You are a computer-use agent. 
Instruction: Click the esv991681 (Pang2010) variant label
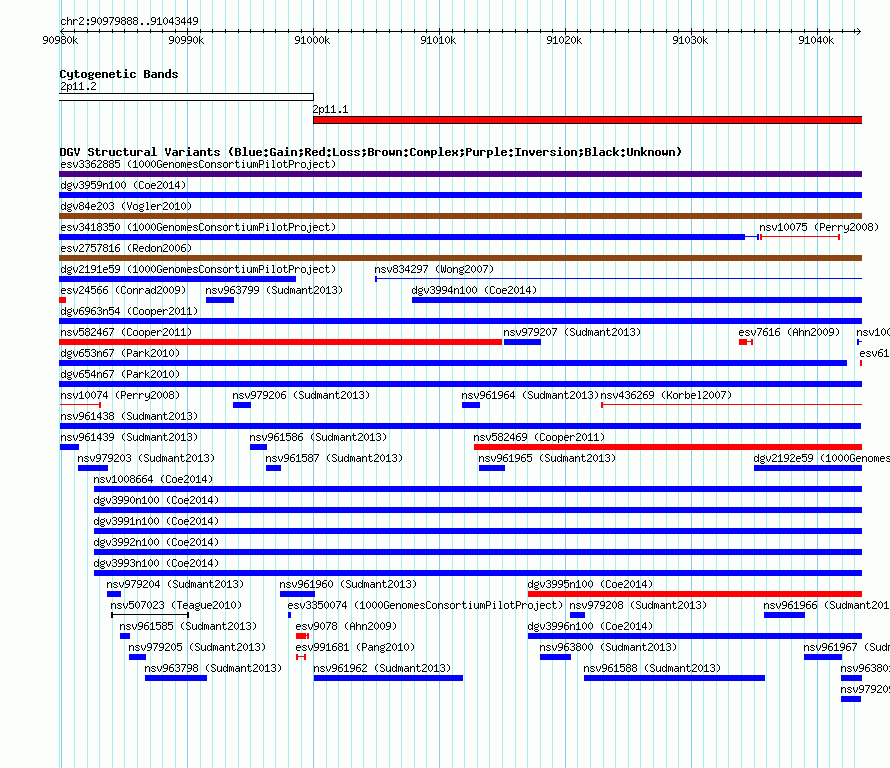click(x=355, y=648)
